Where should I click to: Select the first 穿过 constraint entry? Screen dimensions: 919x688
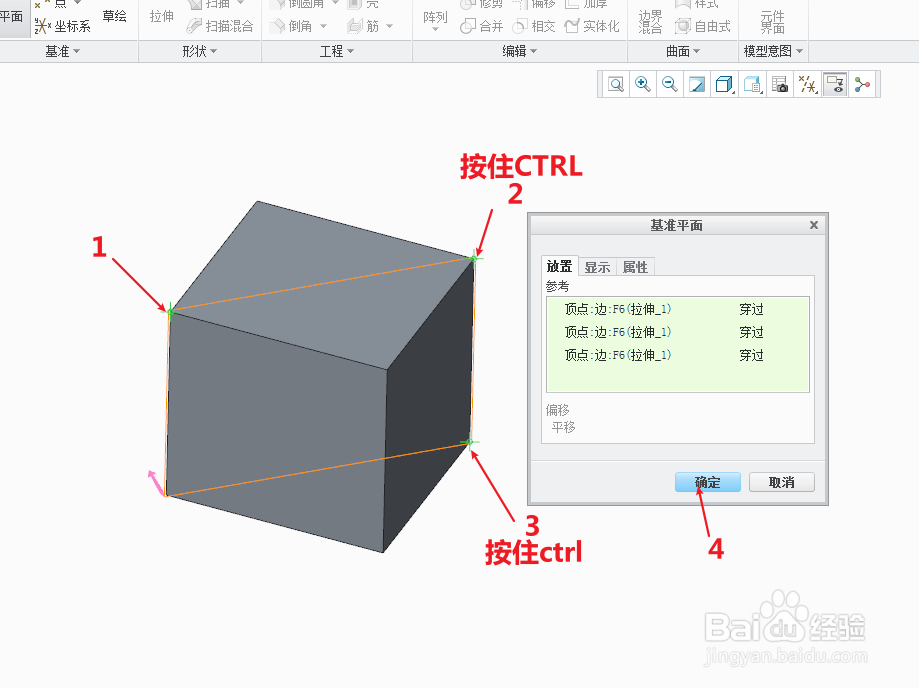tap(751, 310)
